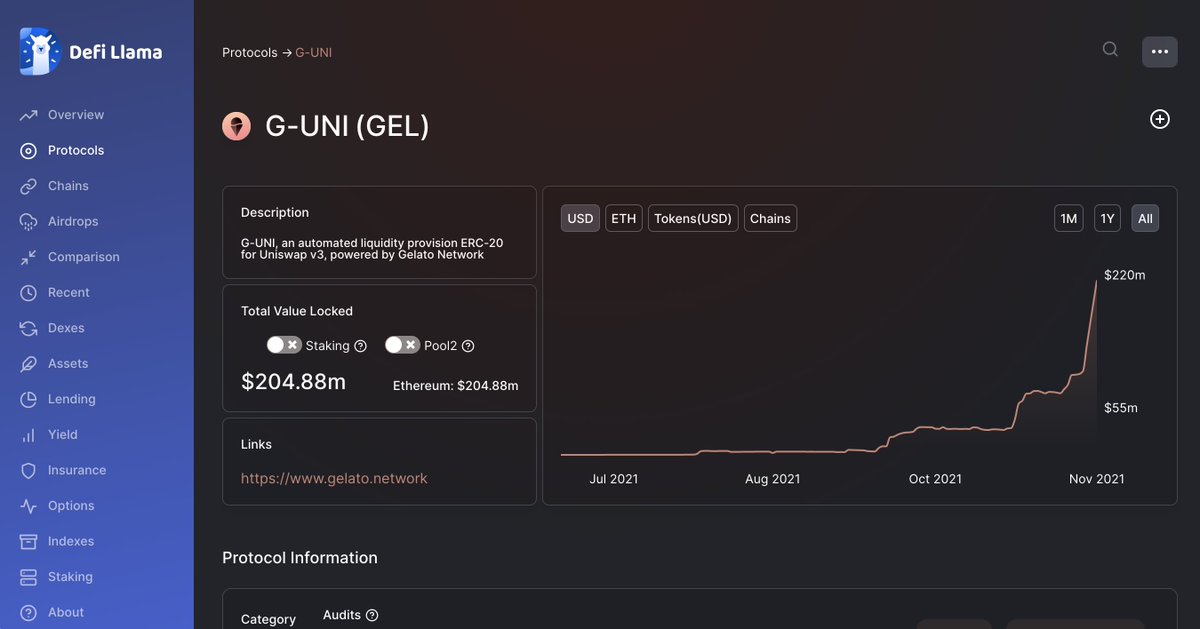Click the TVL chart peak near $220m
The width and height of the screenshot is (1200, 629).
point(1096,282)
